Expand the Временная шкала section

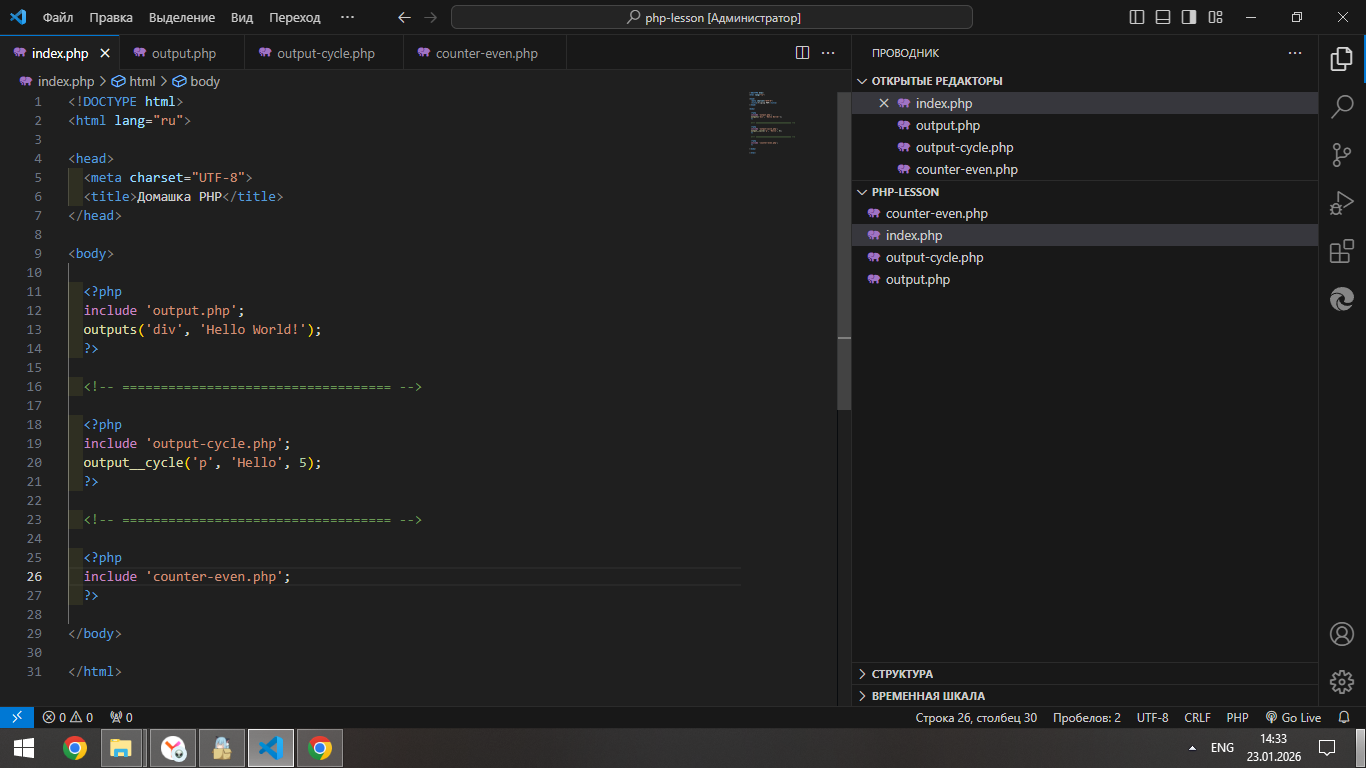[x=927, y=696]
